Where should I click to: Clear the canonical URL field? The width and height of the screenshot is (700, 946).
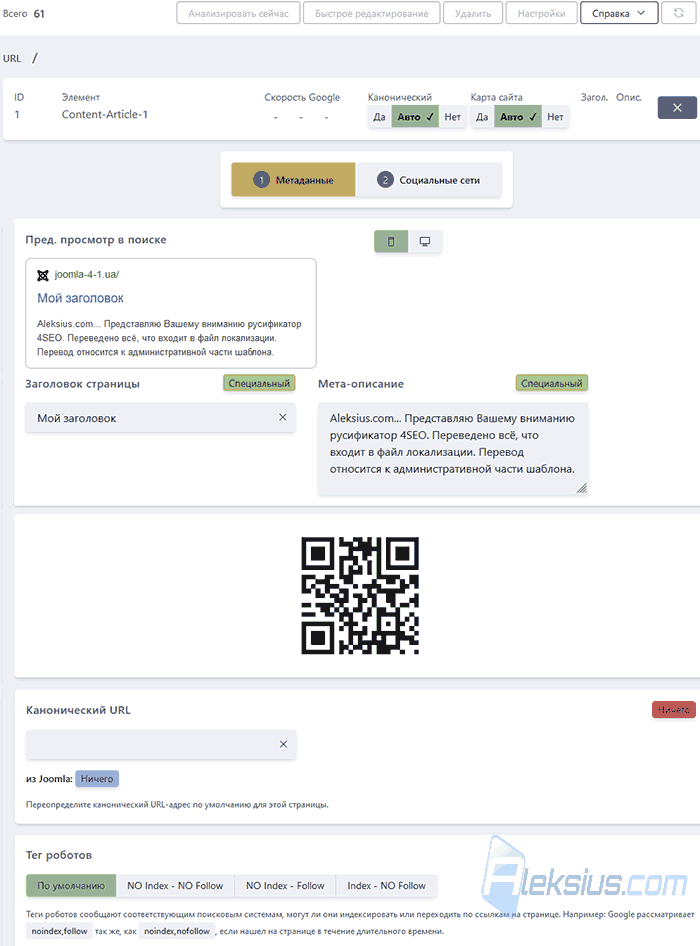[x=283, y=744]
